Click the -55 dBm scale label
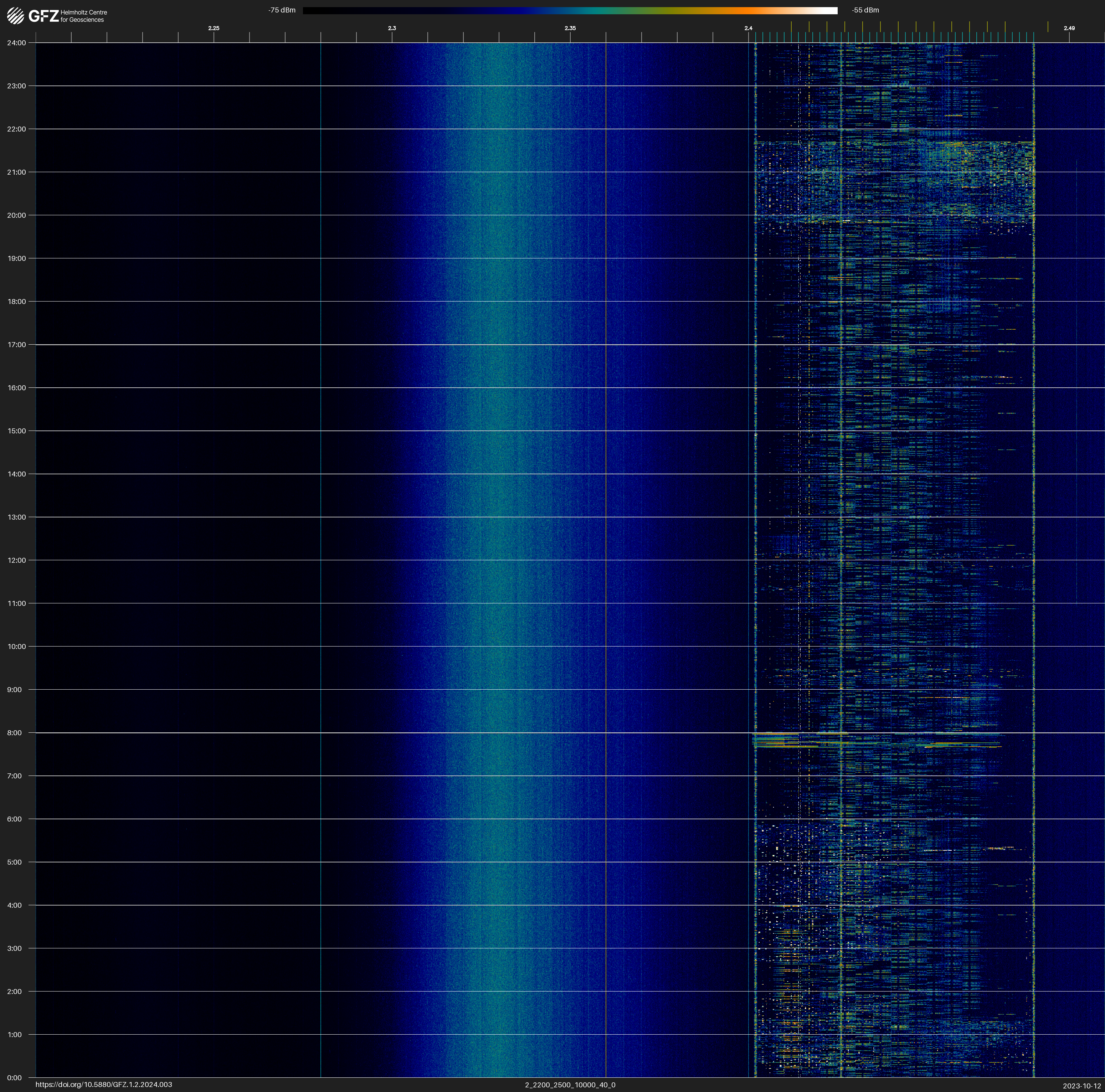The height and width of the screenshot is (1092, 1105). click(x=865, y=10)
